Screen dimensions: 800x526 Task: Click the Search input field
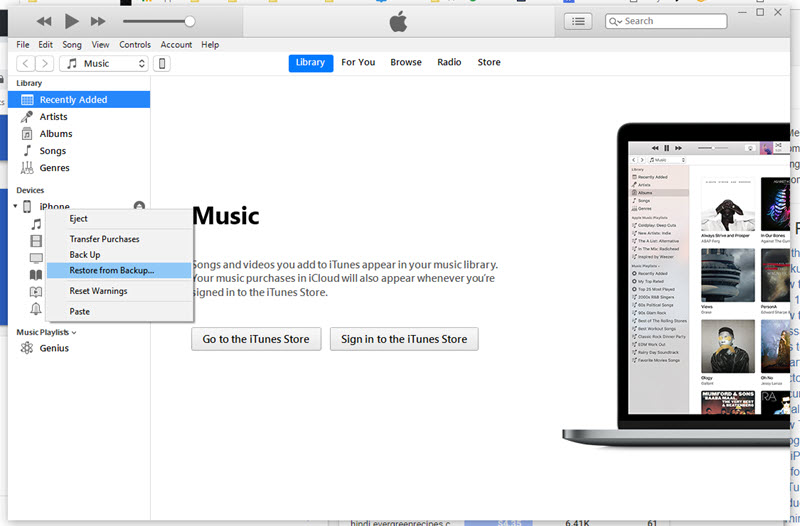click(666, 21)
